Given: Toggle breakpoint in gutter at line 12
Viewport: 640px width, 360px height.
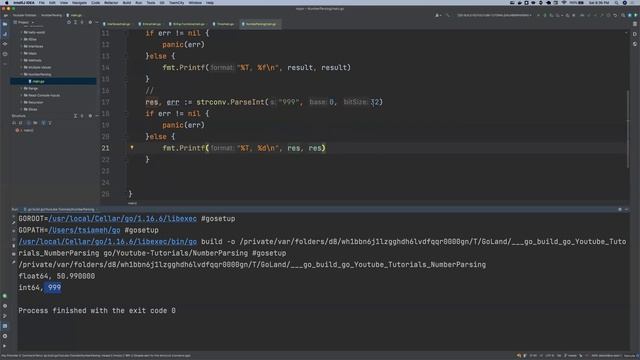Looking at the screenshot, I should coord(118,44).
